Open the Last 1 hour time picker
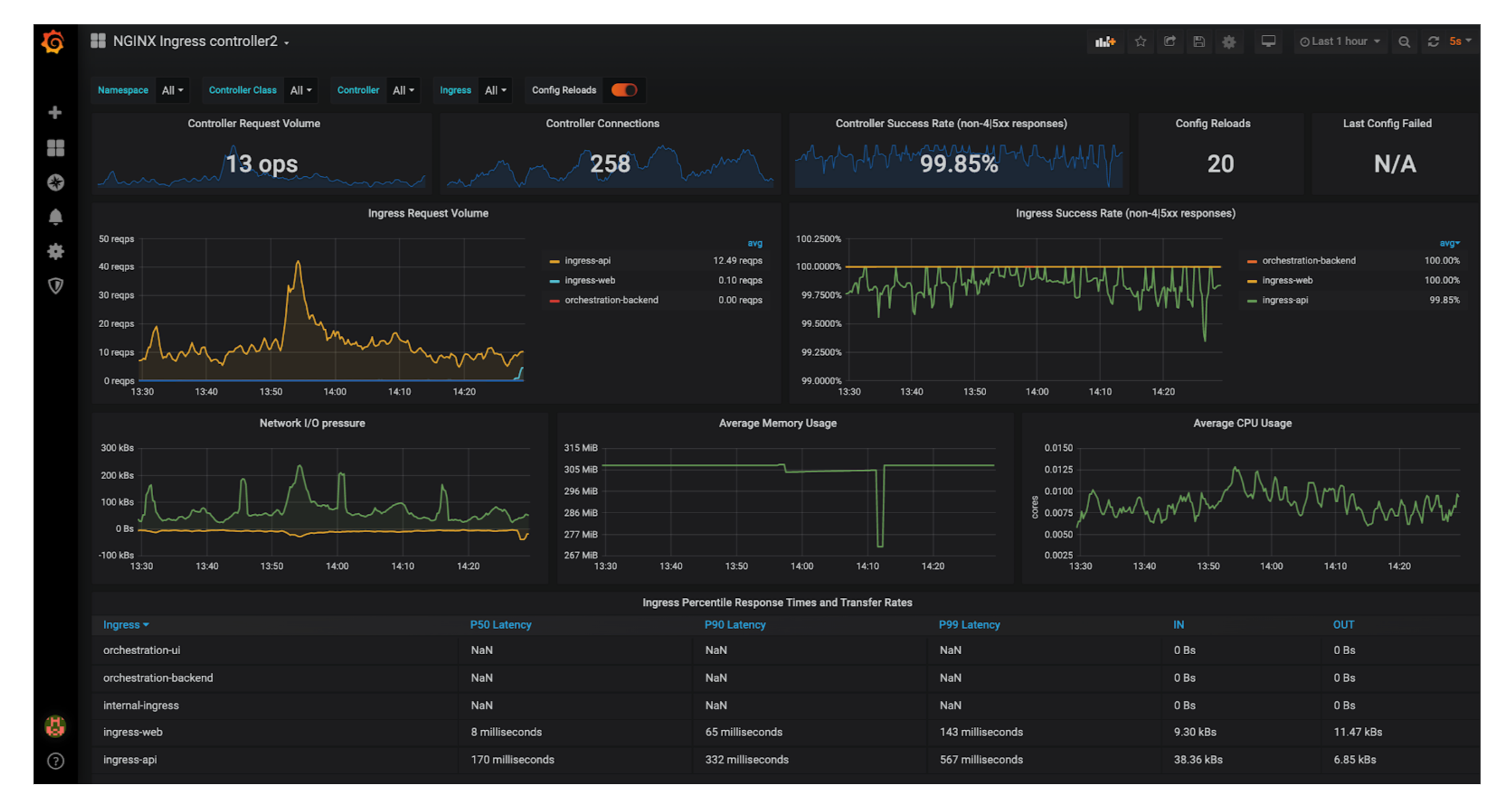1512x805 pixels. [1340, 41]
